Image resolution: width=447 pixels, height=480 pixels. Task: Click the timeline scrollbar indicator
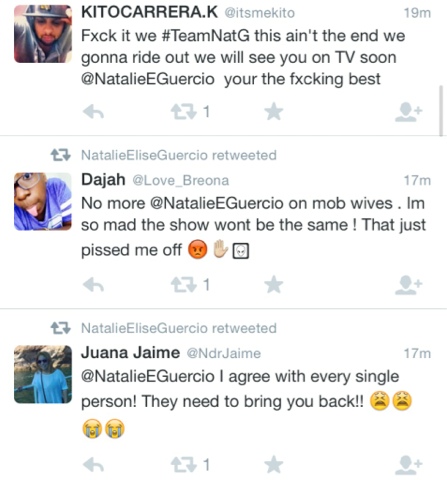[x=441, y=111]
